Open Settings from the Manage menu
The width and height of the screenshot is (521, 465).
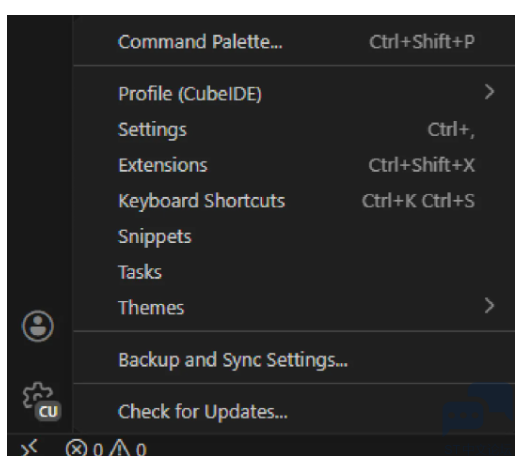point(294,129)
